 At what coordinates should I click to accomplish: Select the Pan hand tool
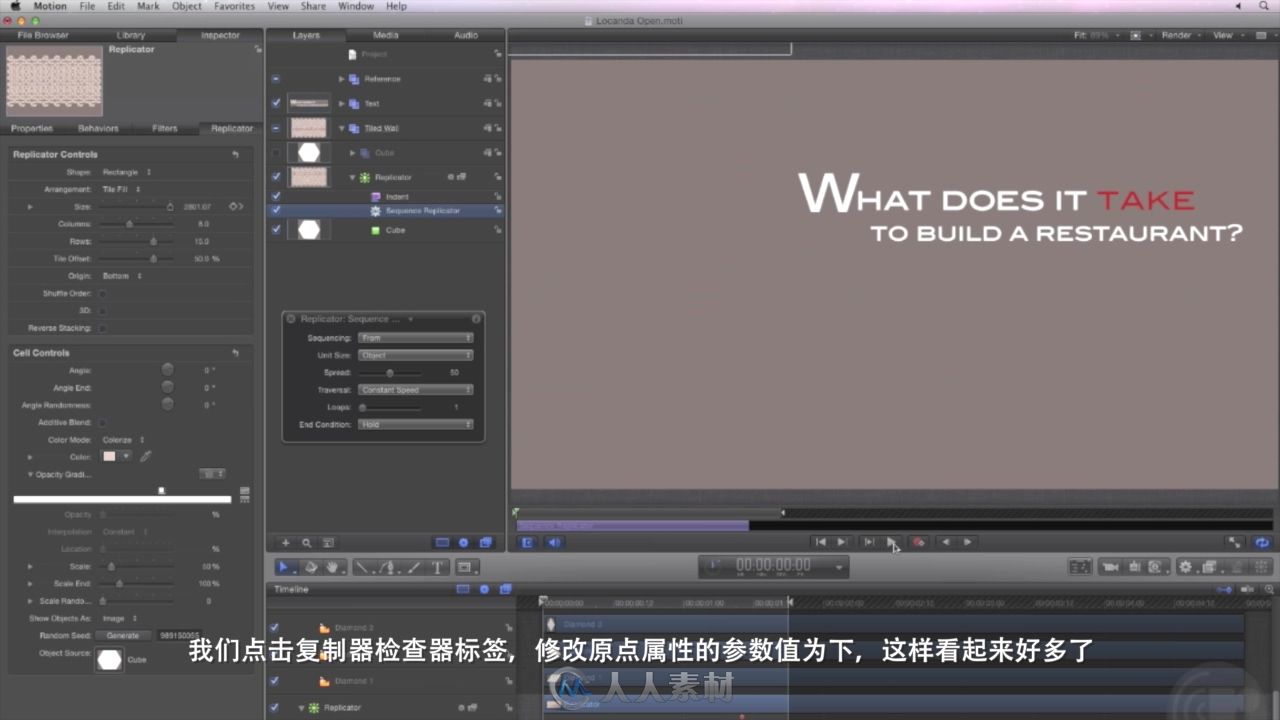(x=332, y=567)
